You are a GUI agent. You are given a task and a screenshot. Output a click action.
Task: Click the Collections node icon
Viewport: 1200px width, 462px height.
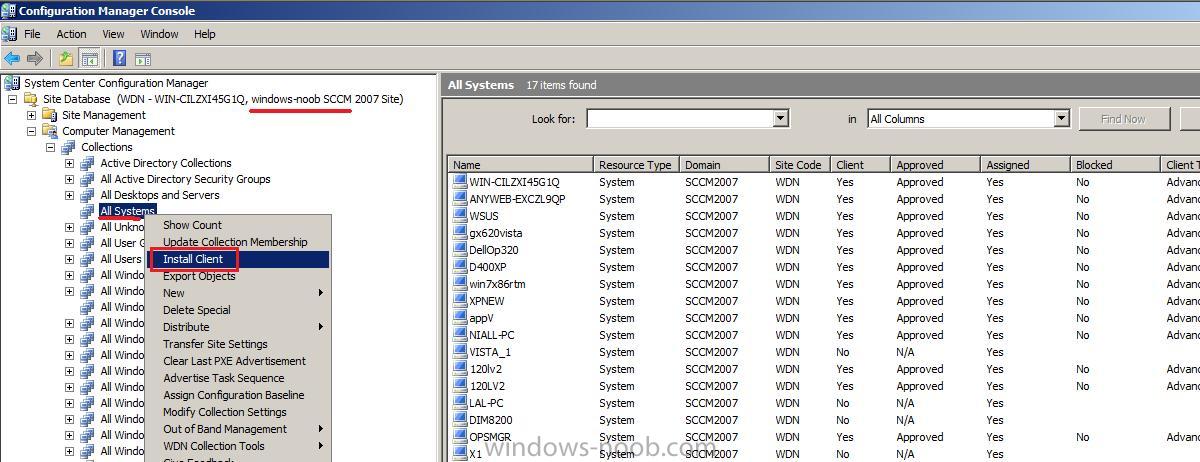[x=69, y=147]
